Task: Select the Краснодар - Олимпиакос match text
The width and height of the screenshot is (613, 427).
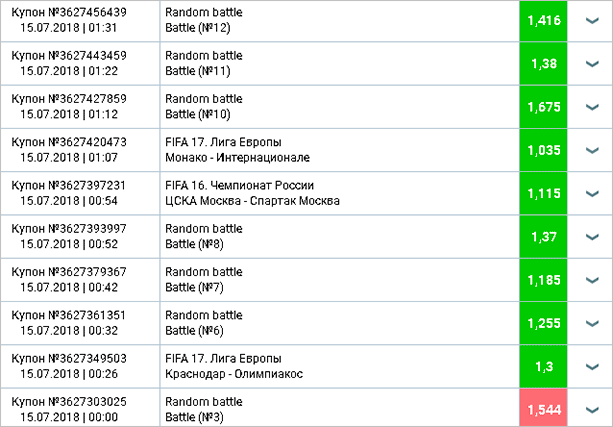Action: point(234,374)
